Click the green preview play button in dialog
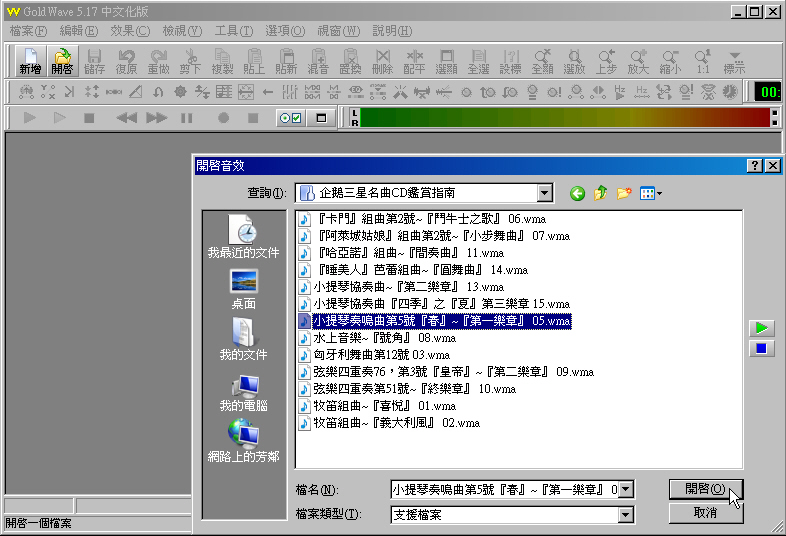The width and height of the screenshot is (786, 536). point(761,328)
